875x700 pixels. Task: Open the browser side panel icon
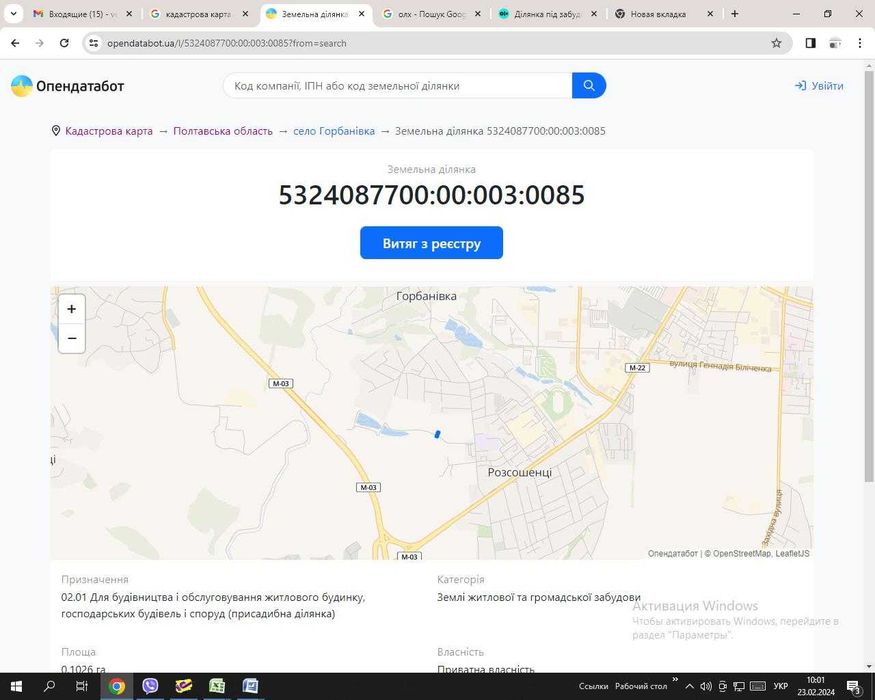tap(810, 43)
